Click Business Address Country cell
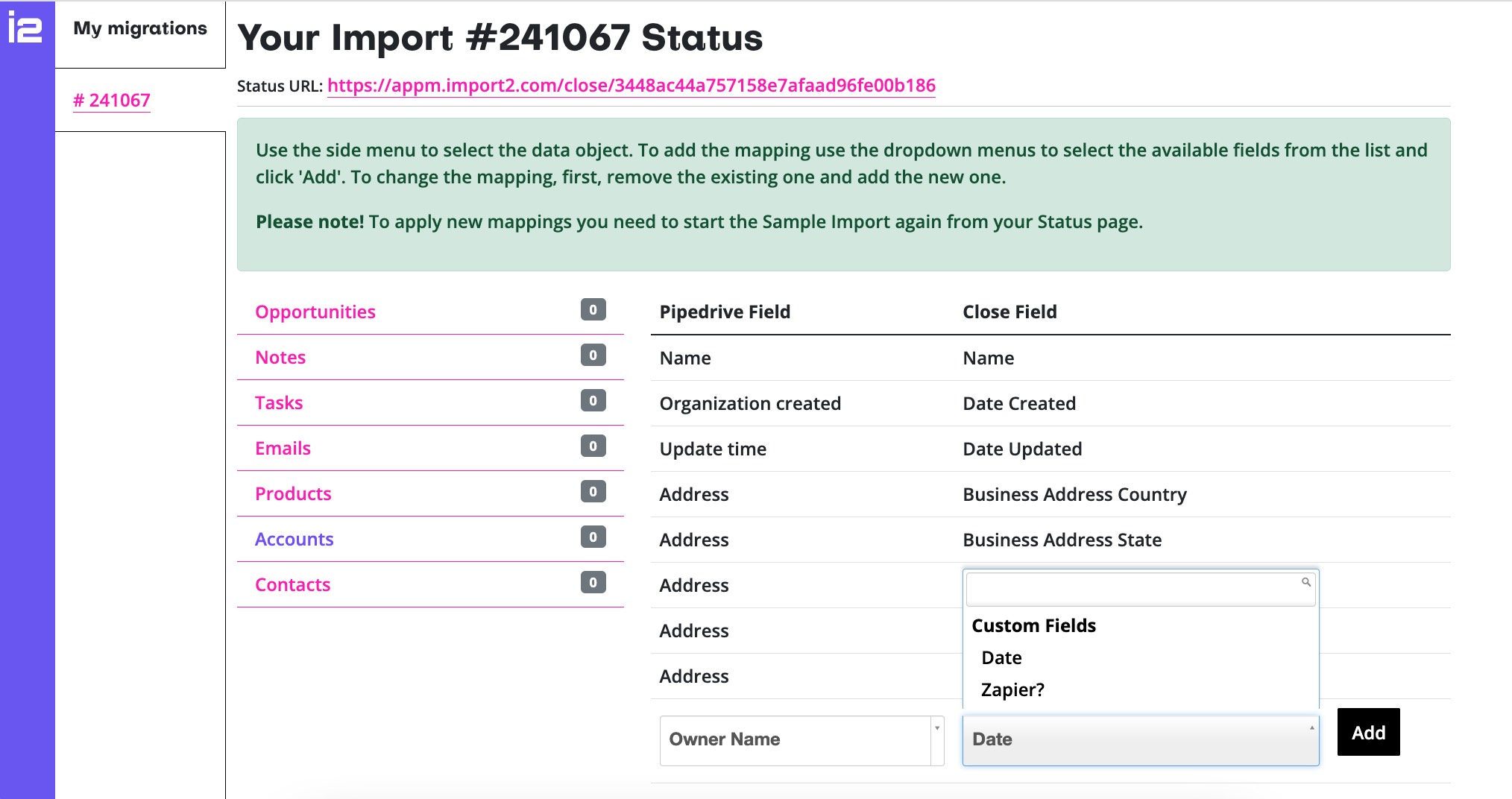Screen dimensions: 1512x799 click(1074, 494)
